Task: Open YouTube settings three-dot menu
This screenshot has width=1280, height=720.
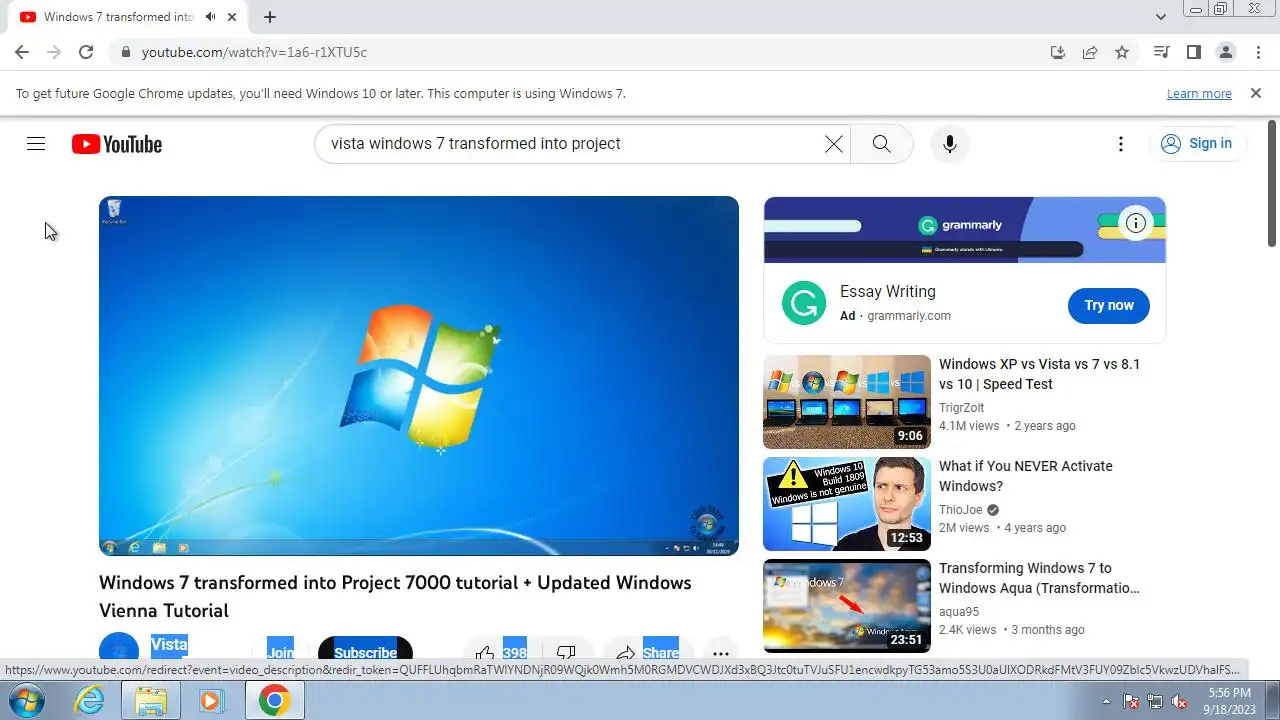Action: click(1121, 144)
